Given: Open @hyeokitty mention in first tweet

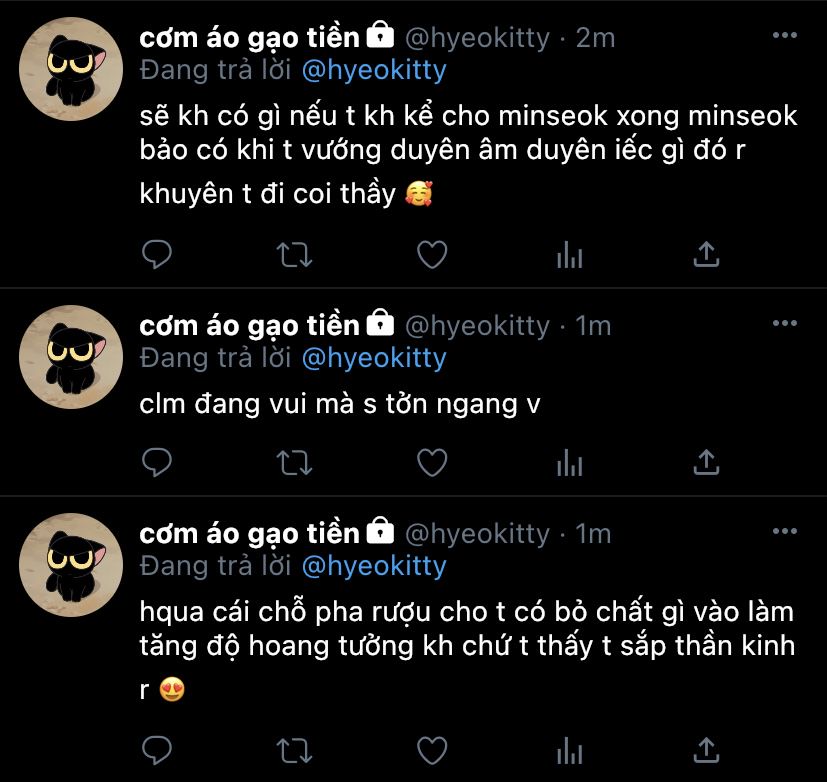Looking at the screenshot, I should (373, 71).
